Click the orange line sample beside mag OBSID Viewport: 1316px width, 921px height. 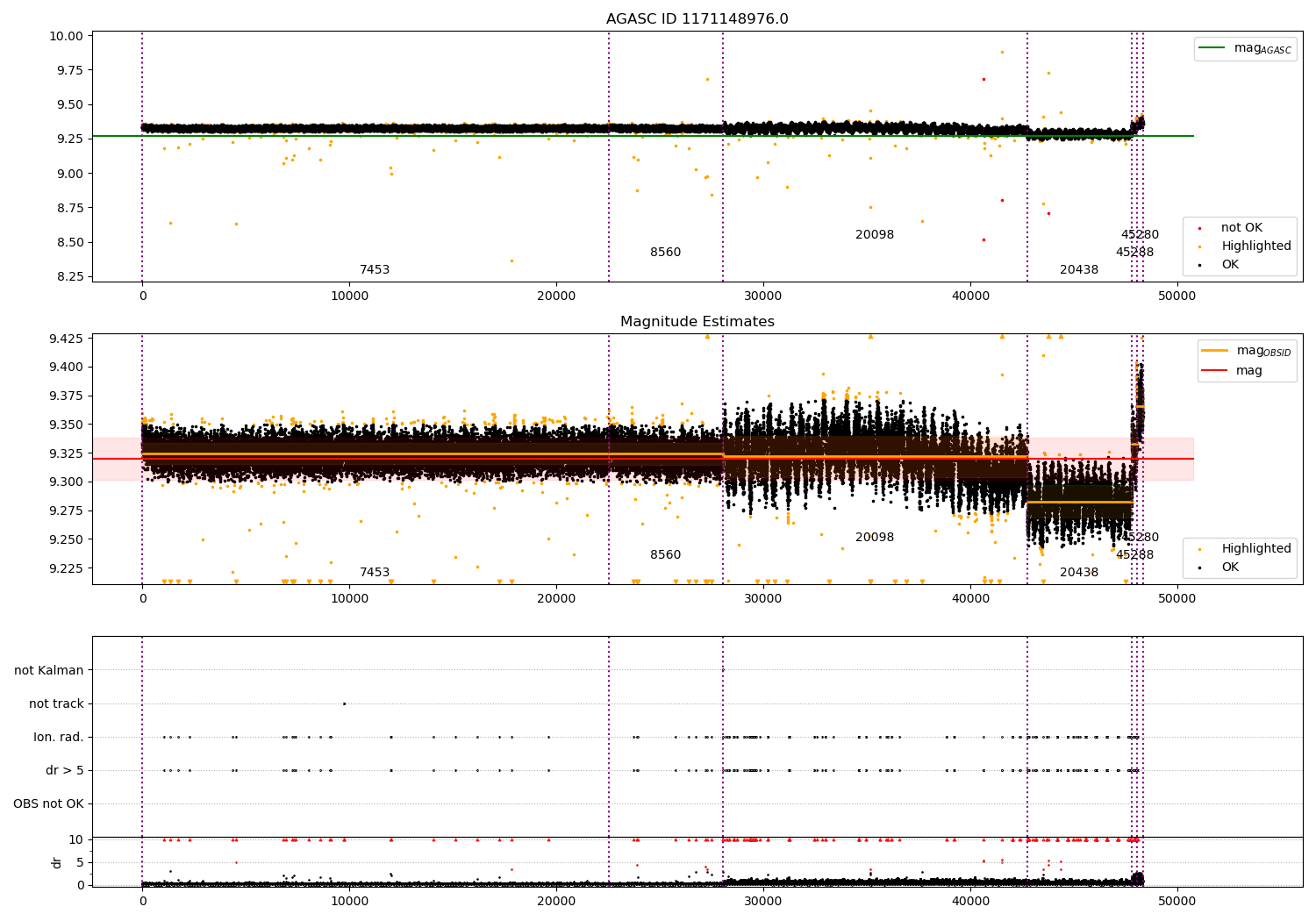1214,351
